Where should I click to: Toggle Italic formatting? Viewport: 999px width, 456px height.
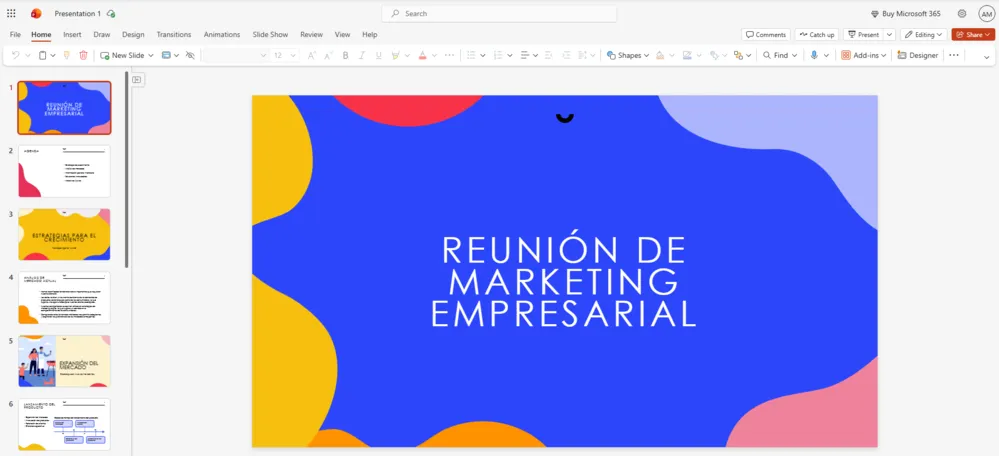tap(362, 55)
